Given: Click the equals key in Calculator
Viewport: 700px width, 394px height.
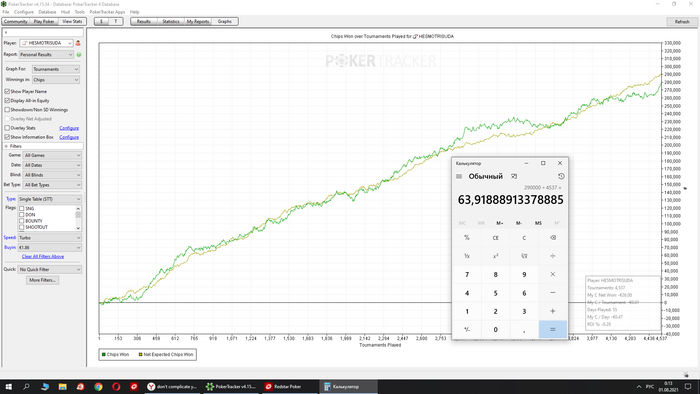Looking at the screenshot, I should 553,329.
